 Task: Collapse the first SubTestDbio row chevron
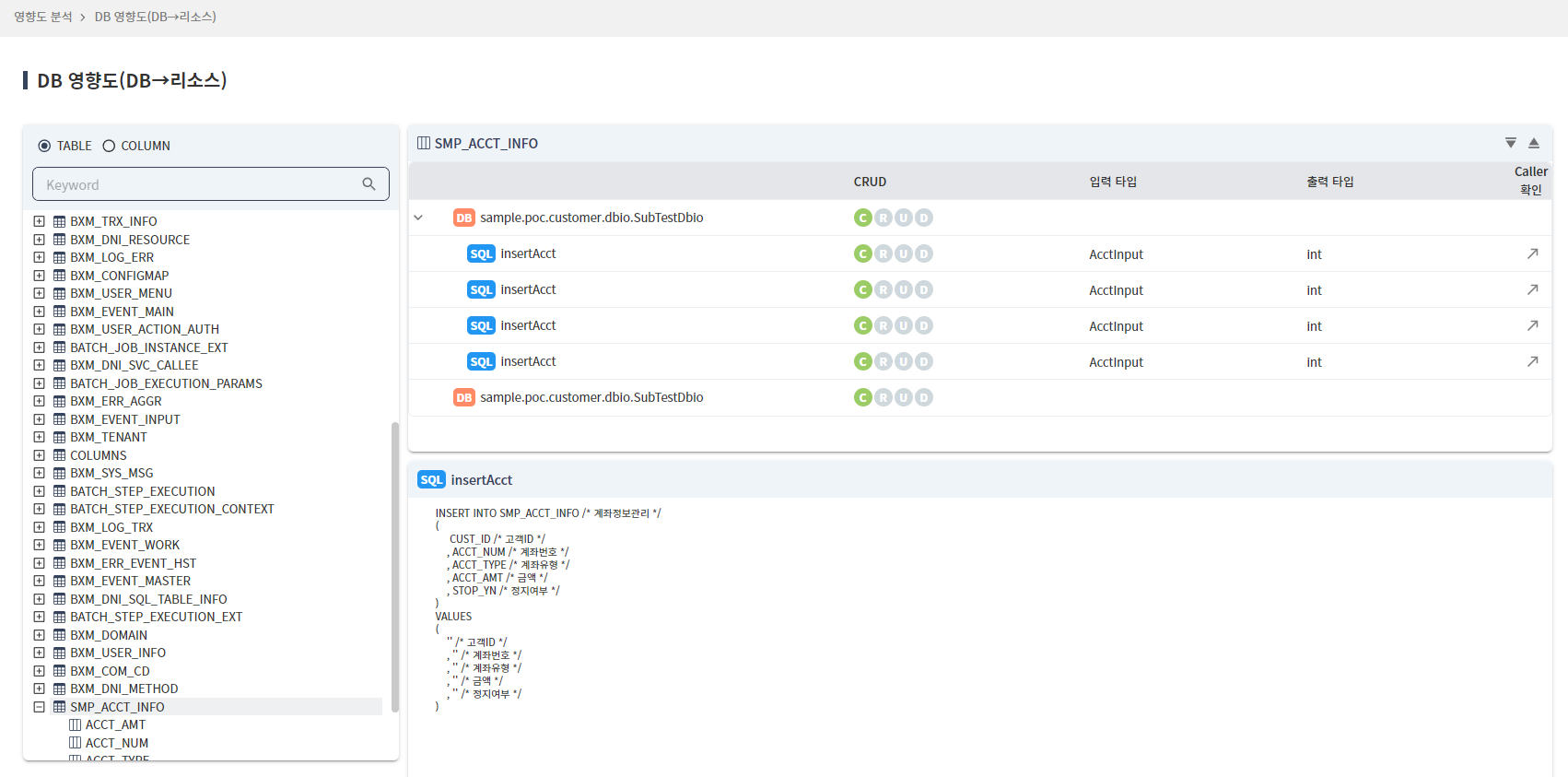(418, 218)
